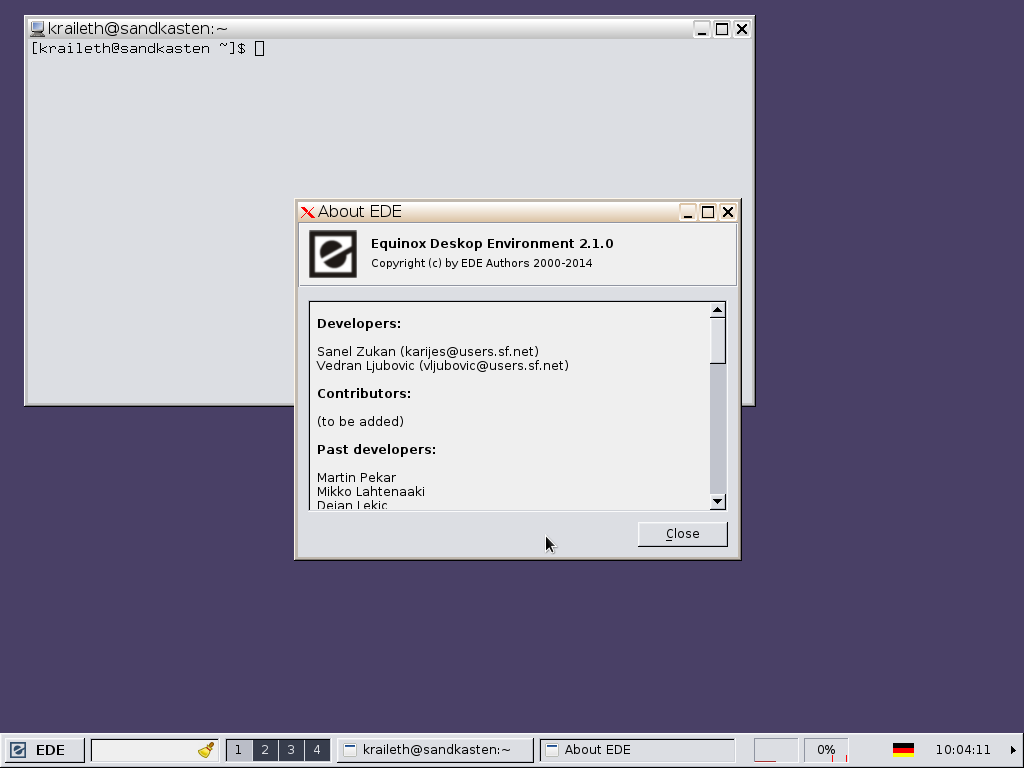Click the taskbar clock
1024x768 pixels.
pos(962,750)
